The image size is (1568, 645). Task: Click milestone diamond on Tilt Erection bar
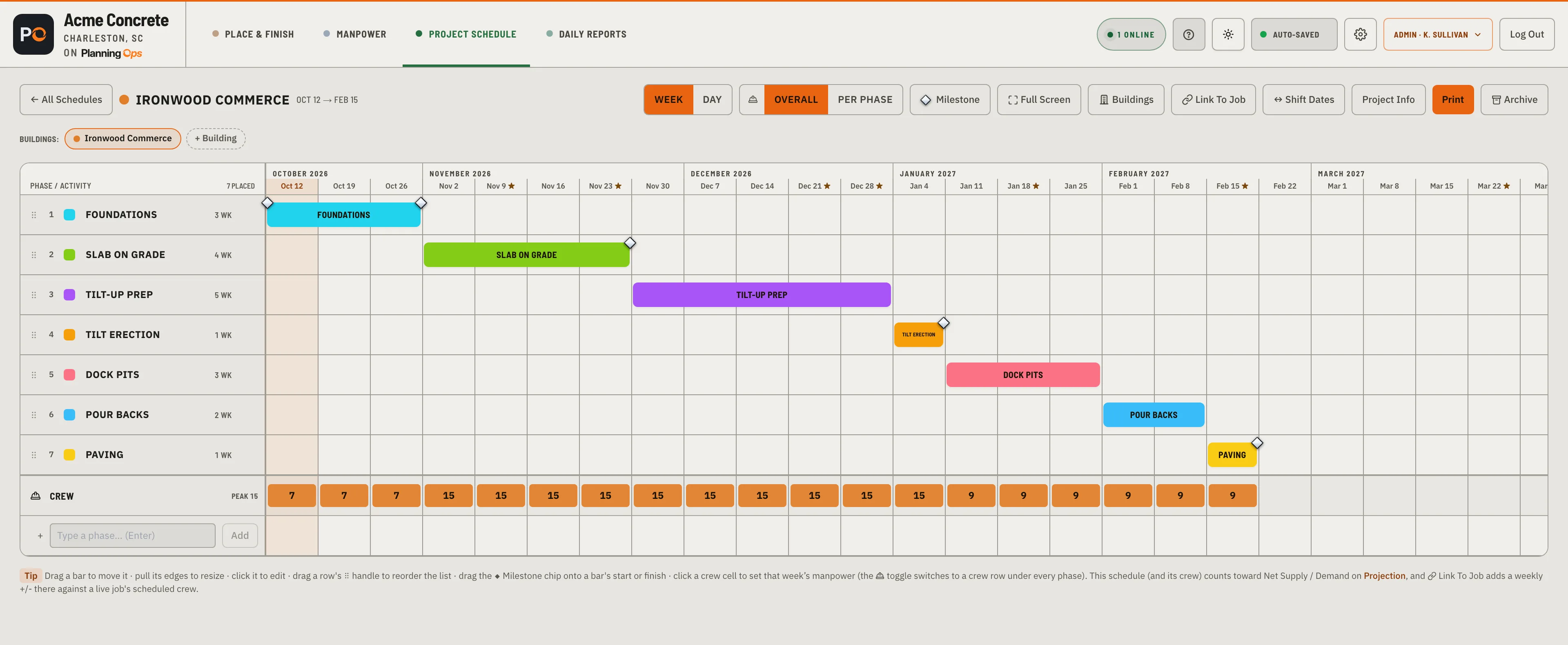pos(944,322)
